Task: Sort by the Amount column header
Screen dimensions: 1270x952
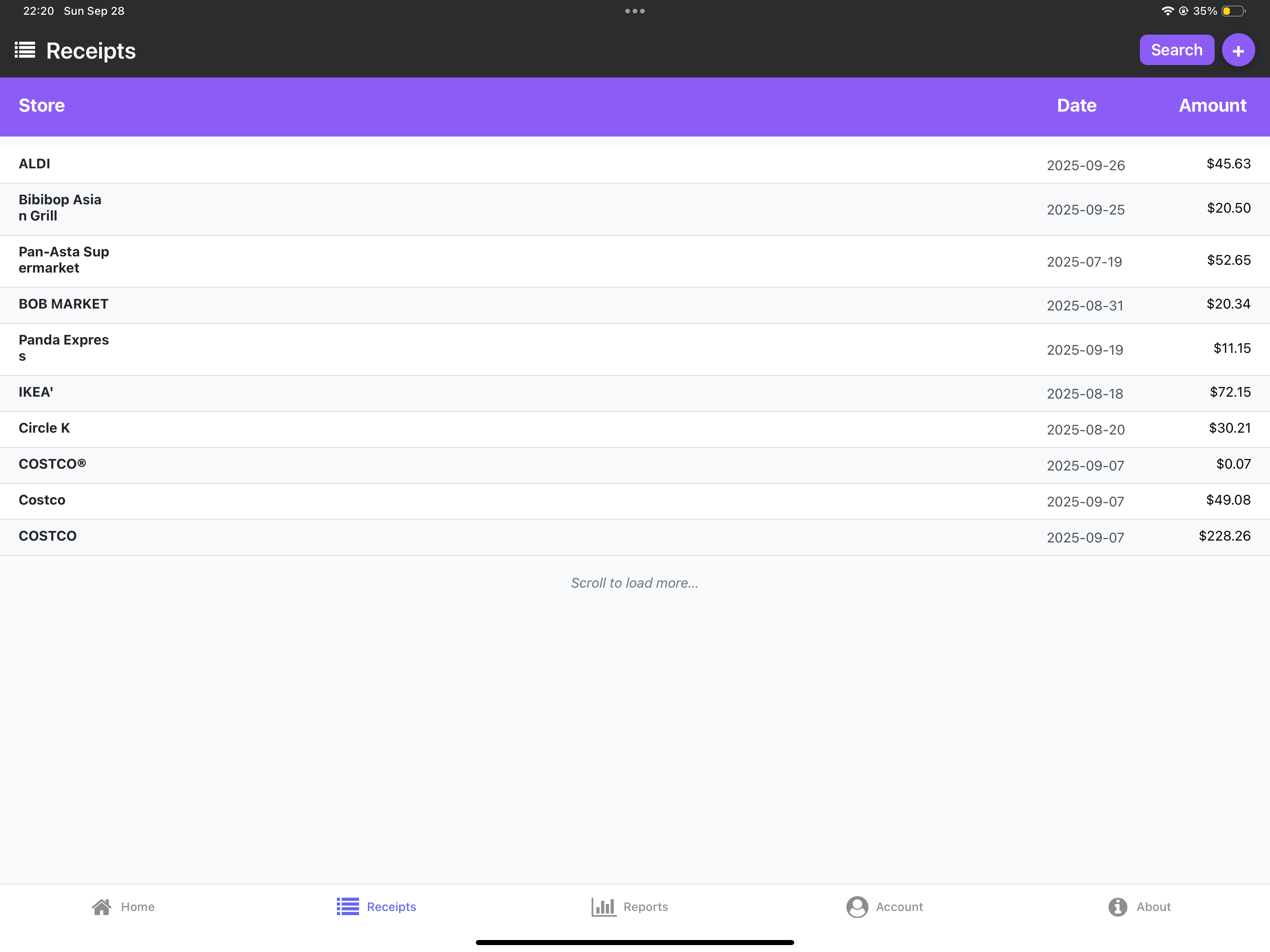Action: pos(1213,106)
